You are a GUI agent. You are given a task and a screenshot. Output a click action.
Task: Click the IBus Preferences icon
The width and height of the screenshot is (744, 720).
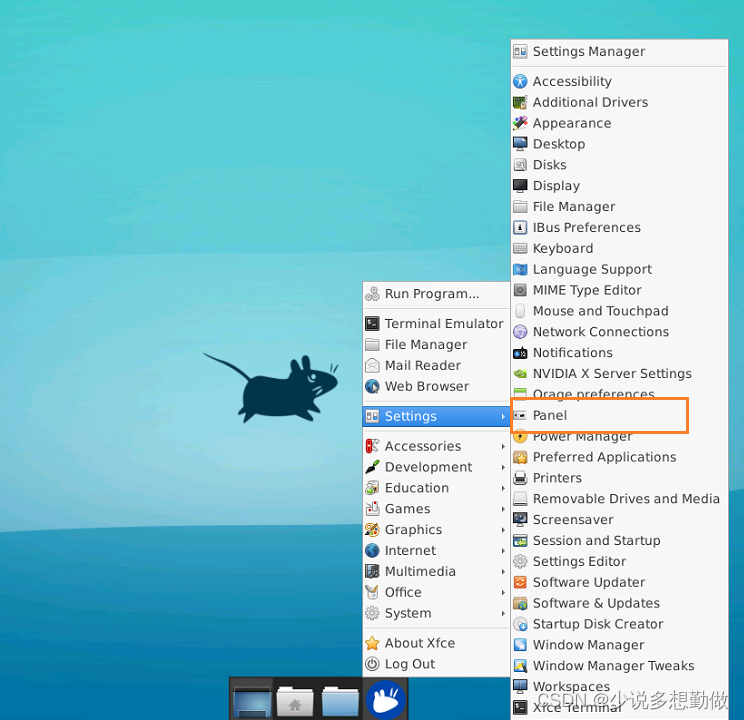click(520, 228)
